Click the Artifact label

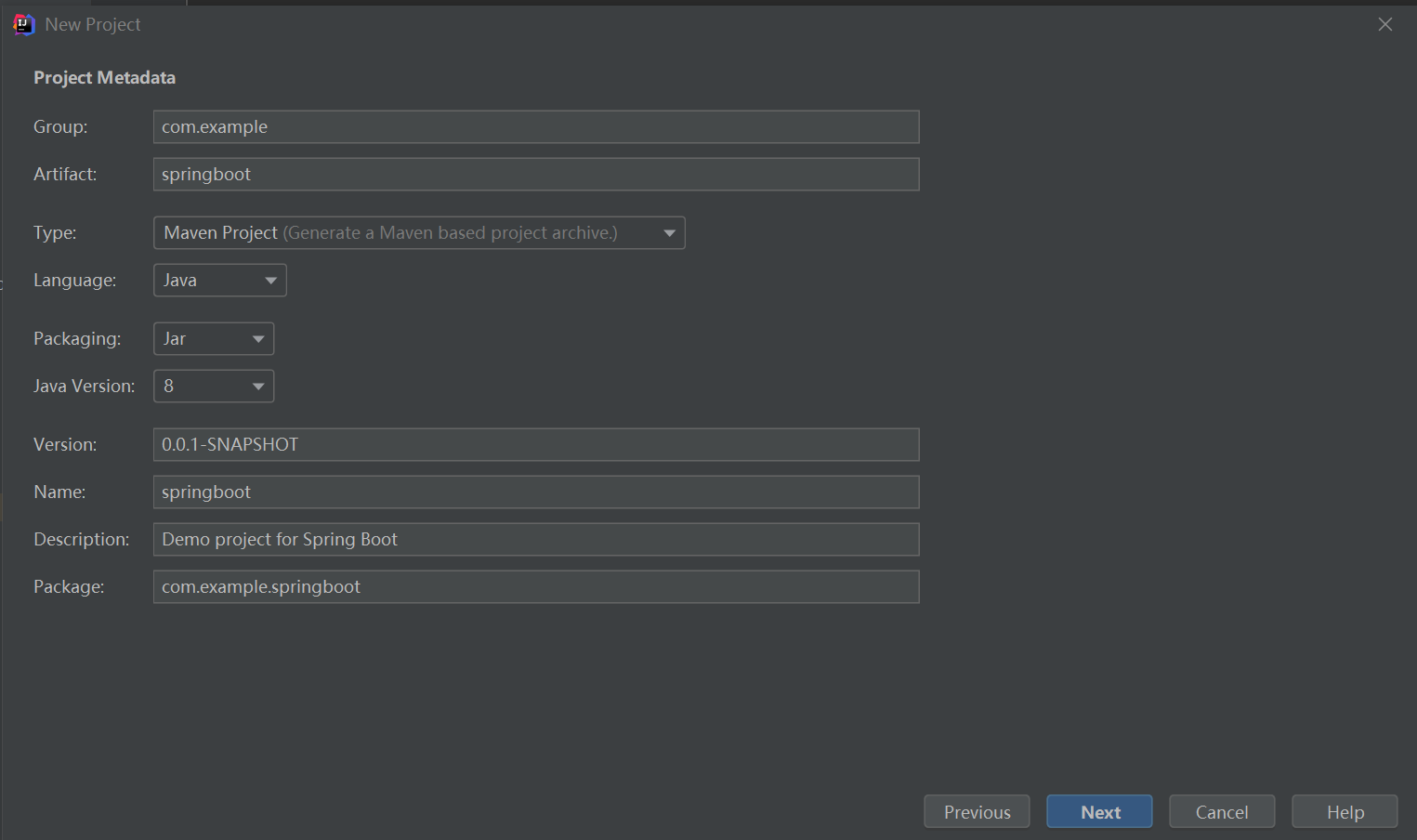pyautogui.click(x=65, y=175)
